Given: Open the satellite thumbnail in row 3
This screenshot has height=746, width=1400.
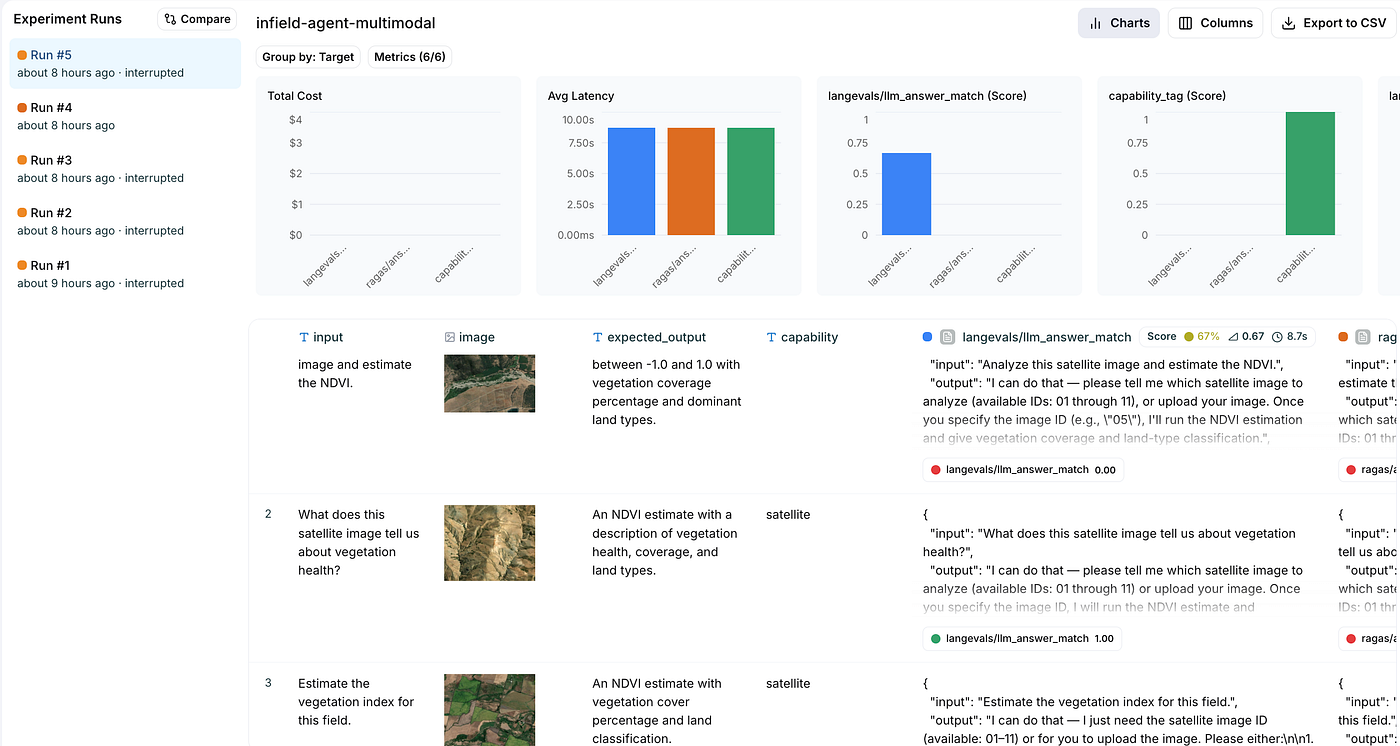Looking at the screenshot, I should pos(489,709).
